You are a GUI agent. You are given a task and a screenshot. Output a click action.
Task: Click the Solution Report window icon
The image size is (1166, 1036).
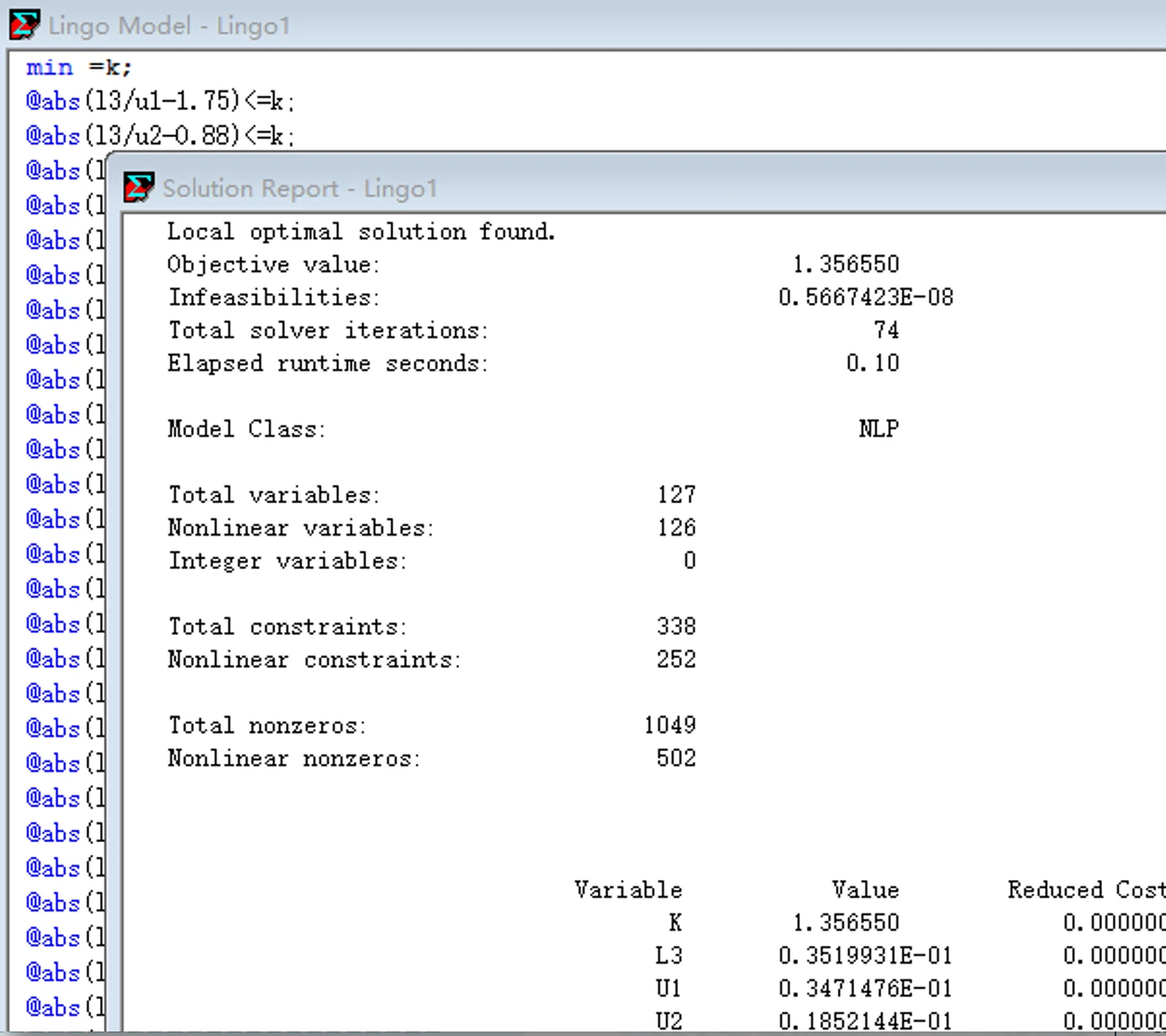pos(139,188)
